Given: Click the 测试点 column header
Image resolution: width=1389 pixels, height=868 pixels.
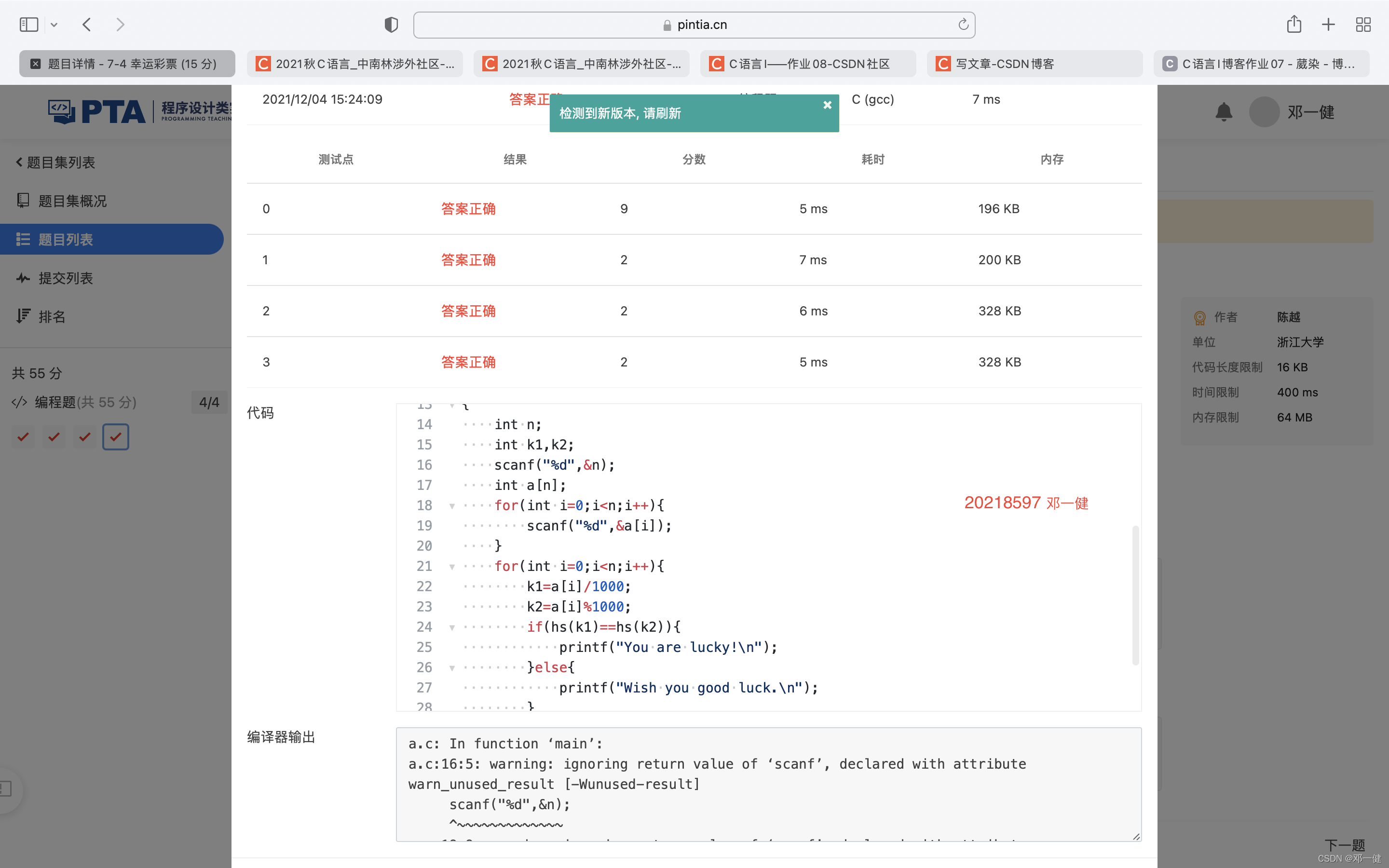Looking at the screenshot, I should 336,160.
